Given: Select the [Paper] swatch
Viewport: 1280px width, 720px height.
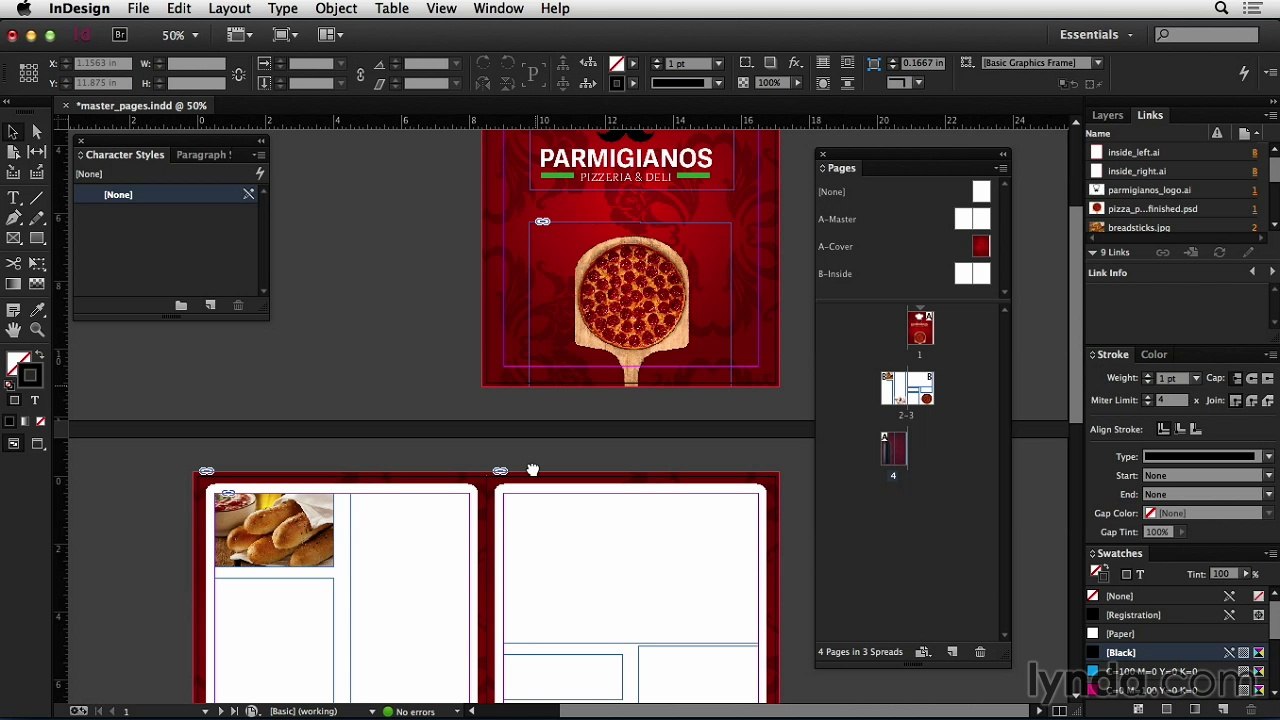Looking at the screenshot, I should (x=1177, y=634).
